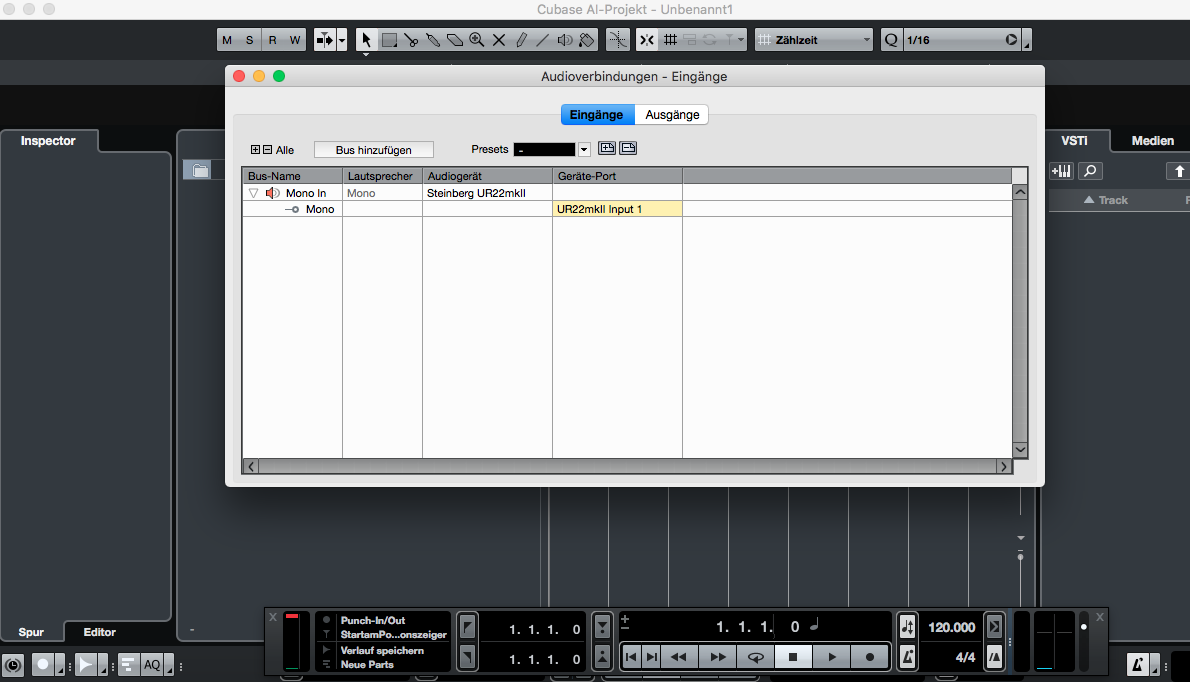Choose the UR22mkII Input 1 port cell
The height and width of the screenshot is (682, 1190).
[x=617, y=209]
